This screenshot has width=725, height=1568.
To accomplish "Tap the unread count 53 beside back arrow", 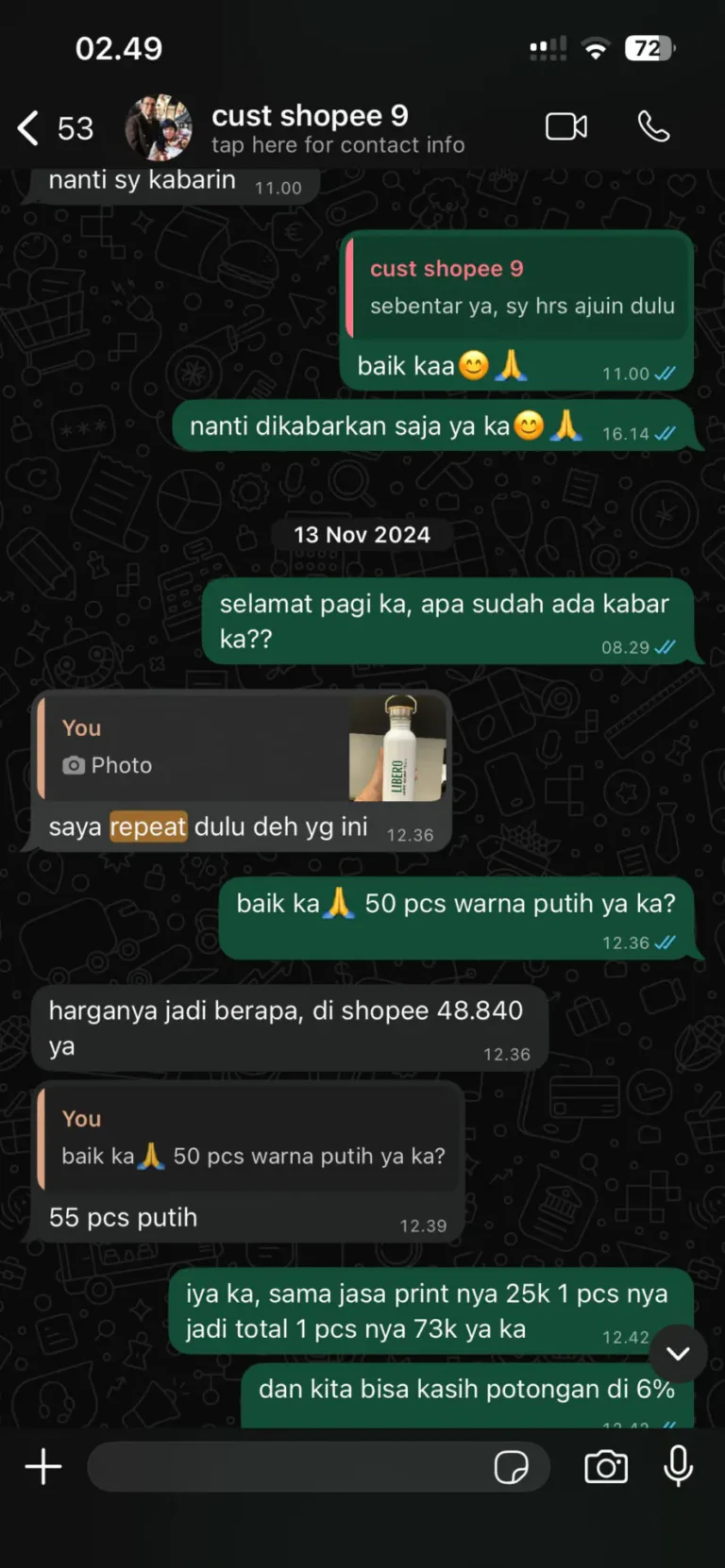I will pos(76,128).
